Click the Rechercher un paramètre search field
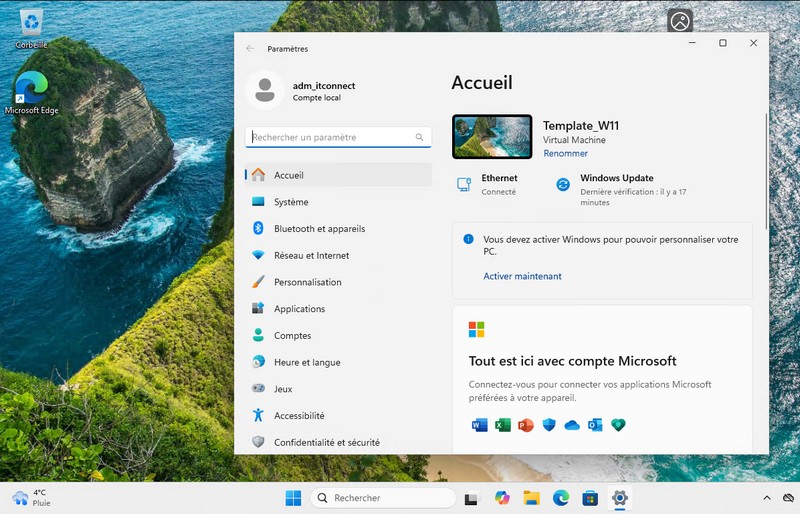The height and width of the screenshot is (514, 800). click(332, 137)
